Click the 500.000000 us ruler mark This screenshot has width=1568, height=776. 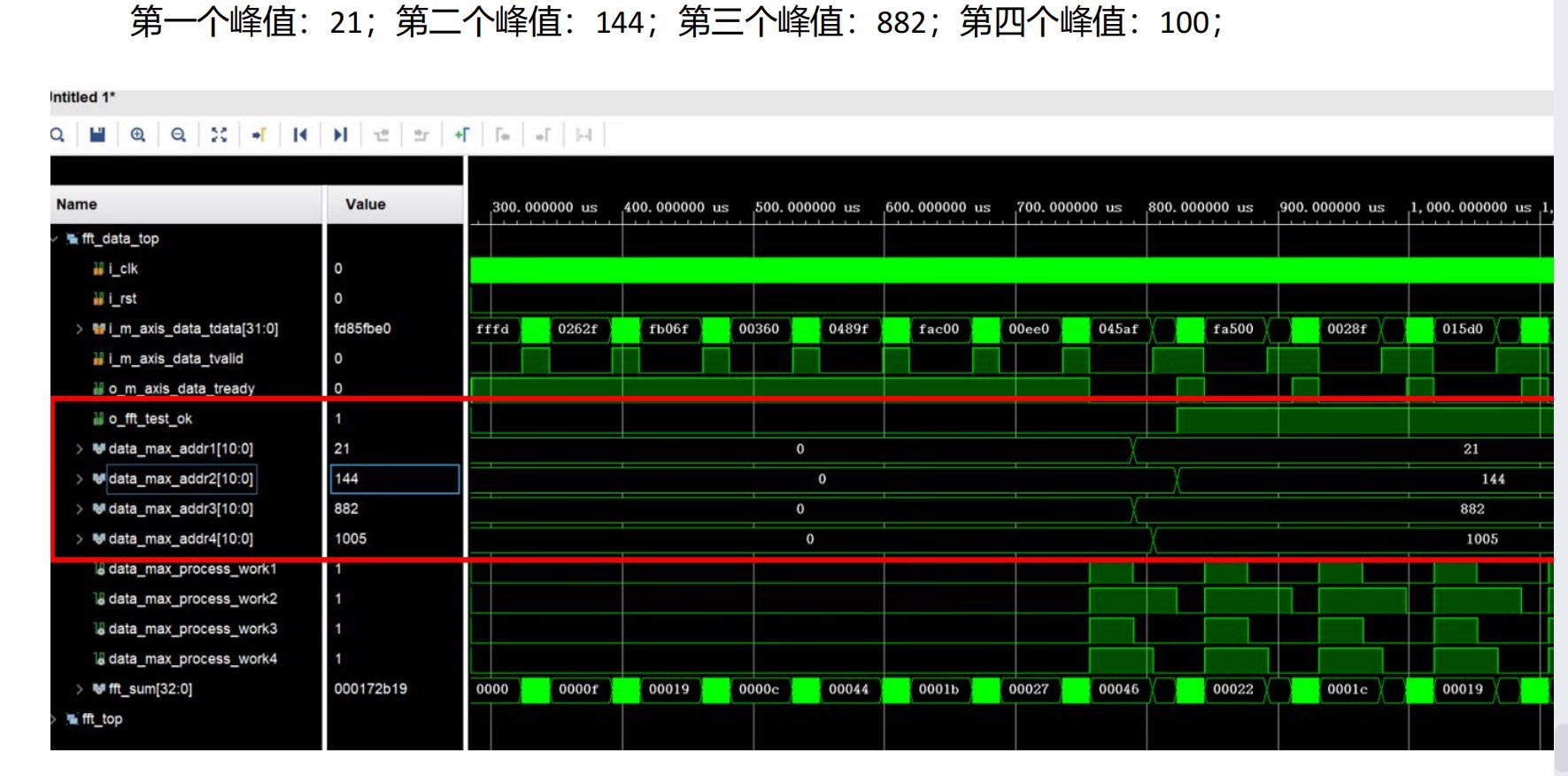click(x=807, y=207)
